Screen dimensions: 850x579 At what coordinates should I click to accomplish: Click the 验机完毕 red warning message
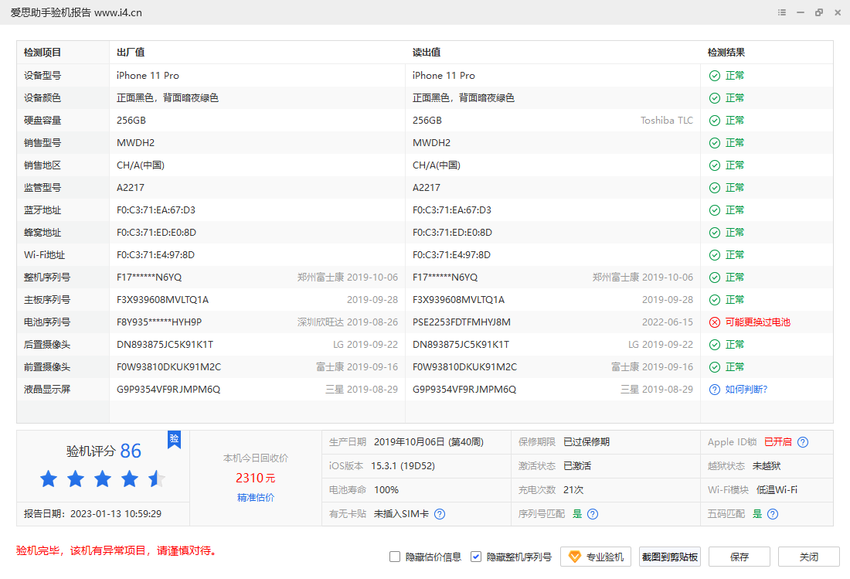click(x=117, y=551)
